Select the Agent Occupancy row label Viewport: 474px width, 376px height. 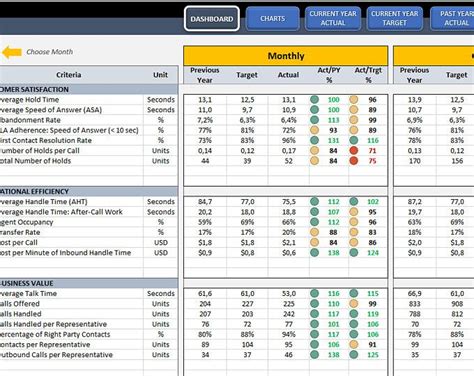coord(27,222)
